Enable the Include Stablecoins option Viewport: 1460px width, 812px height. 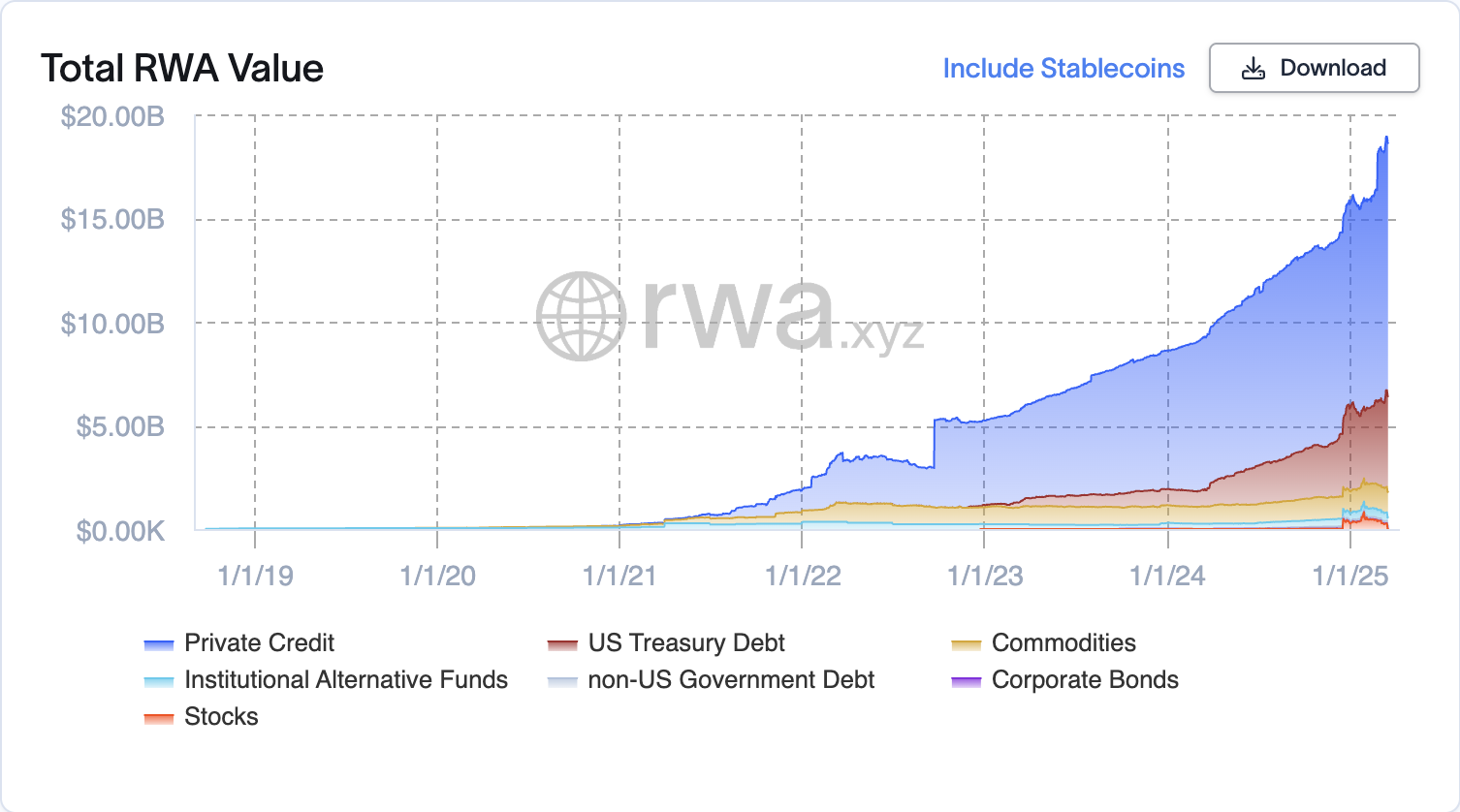click(1063, 68)
